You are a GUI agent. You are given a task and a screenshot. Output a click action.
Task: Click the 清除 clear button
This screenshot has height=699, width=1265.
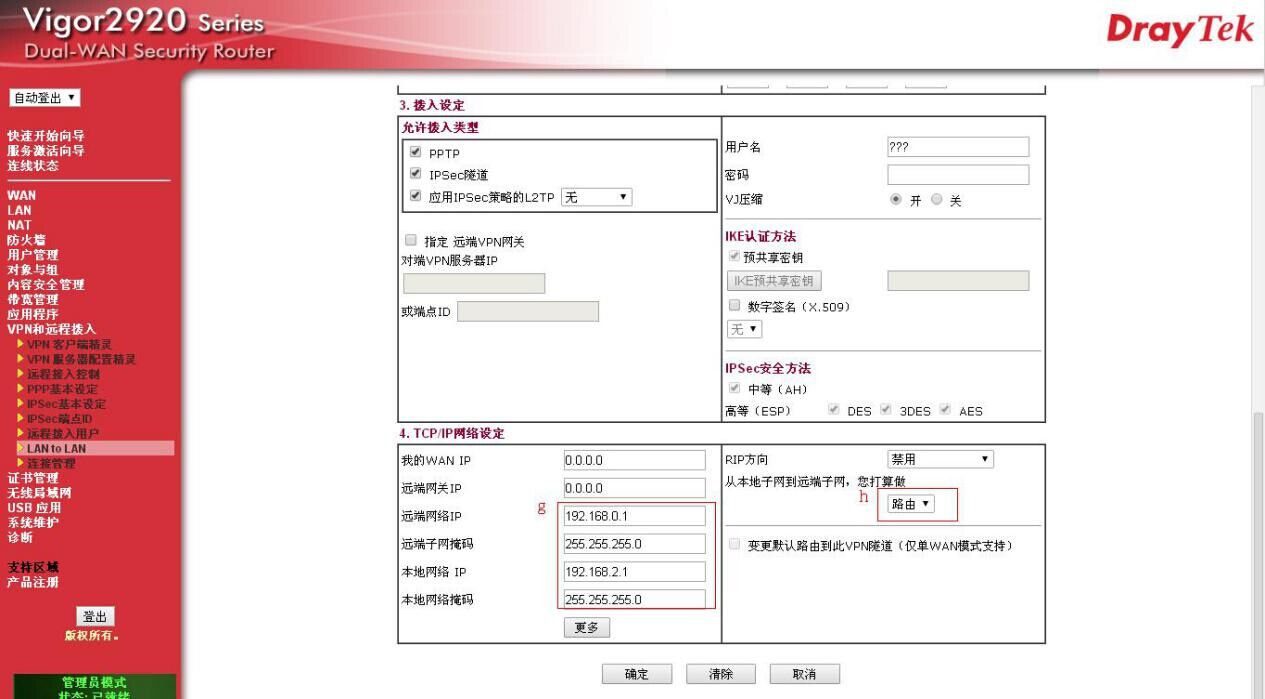point(720,674)
